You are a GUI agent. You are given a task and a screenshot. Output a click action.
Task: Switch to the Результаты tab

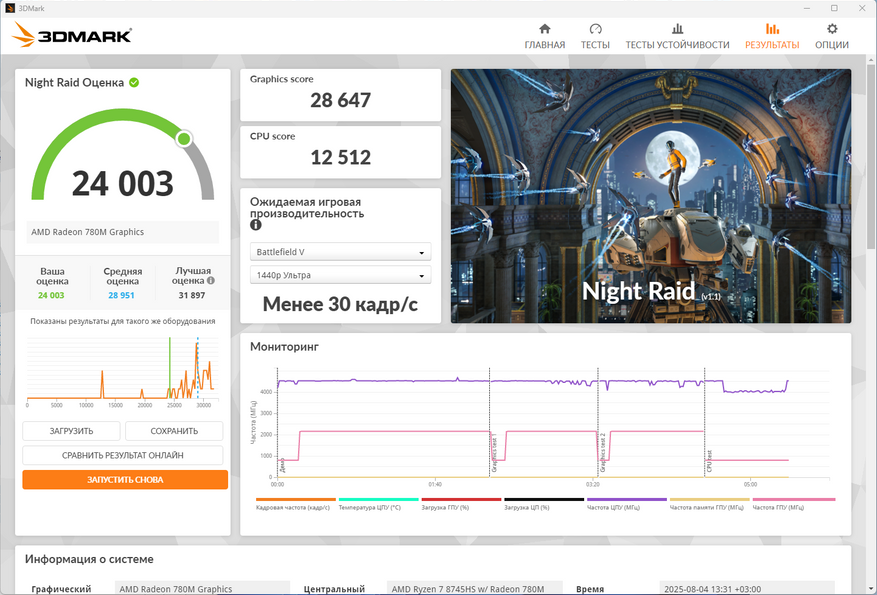pos(771,37)
